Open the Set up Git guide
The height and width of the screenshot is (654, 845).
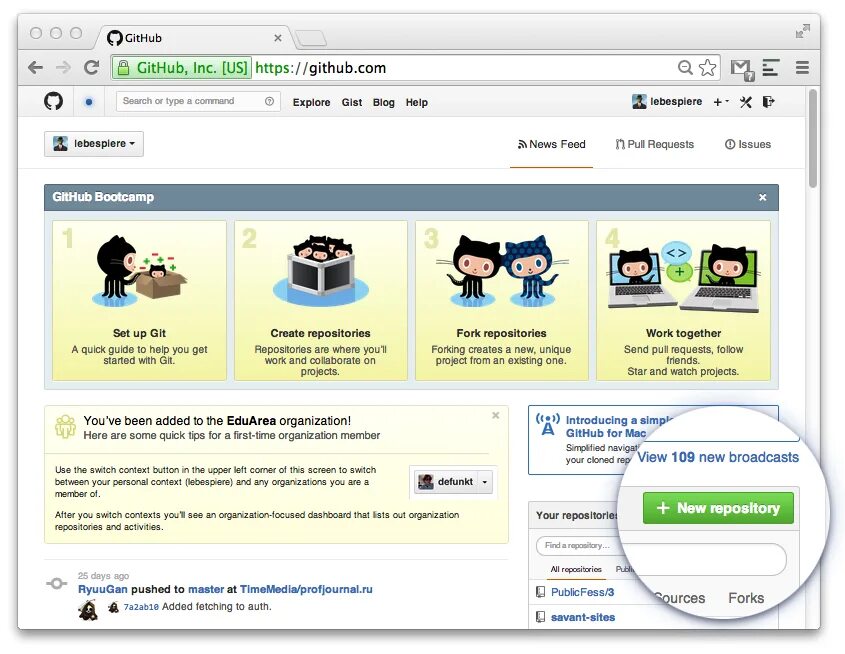(139, 301)
